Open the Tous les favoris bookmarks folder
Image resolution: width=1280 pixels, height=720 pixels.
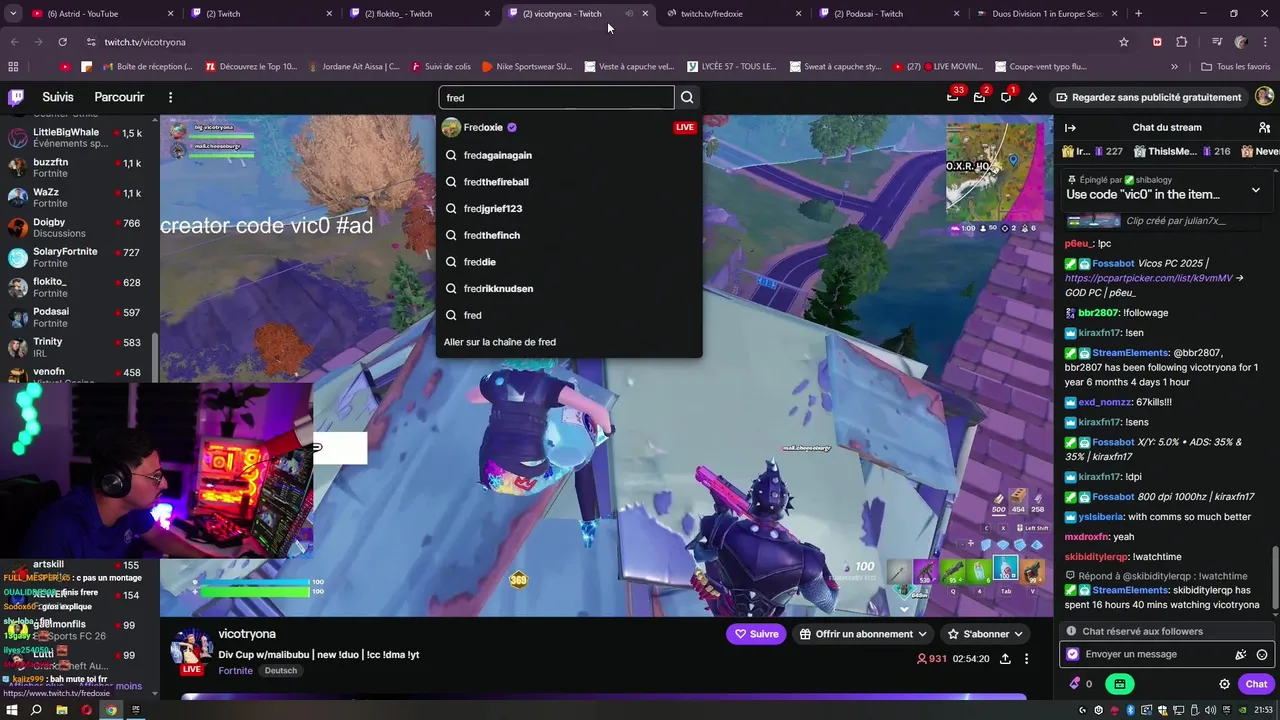coord(1236,67)
